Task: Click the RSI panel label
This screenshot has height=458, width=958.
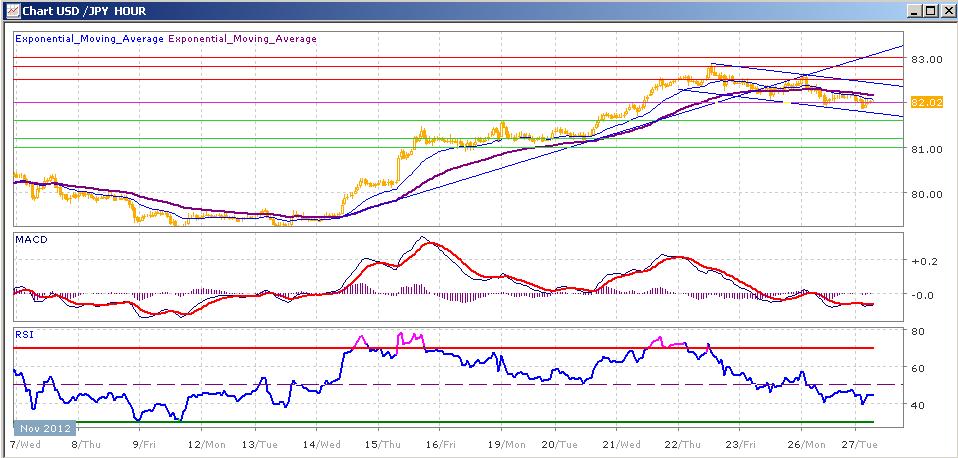Action: [24, 335]
